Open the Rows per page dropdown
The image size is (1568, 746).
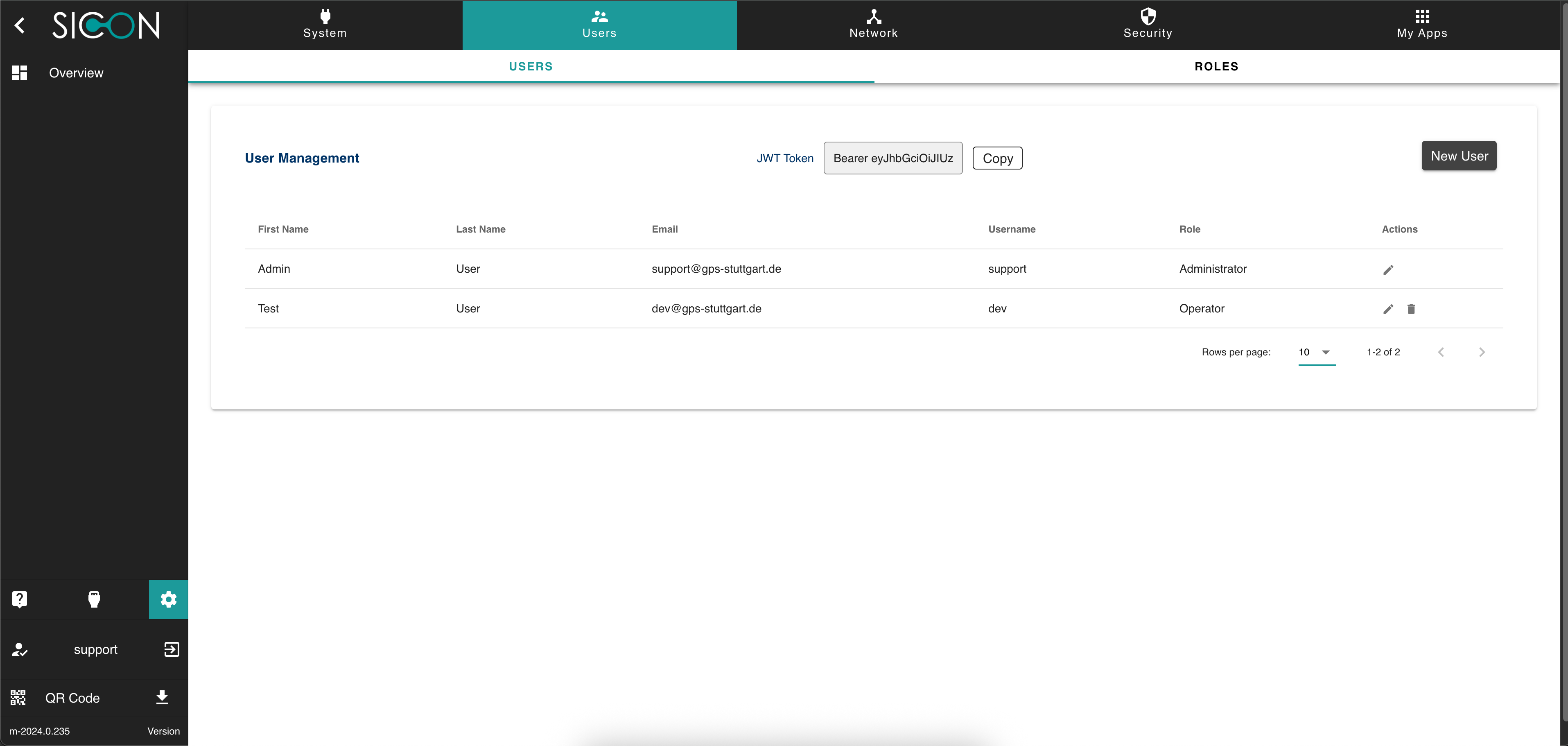[1317, 352]
